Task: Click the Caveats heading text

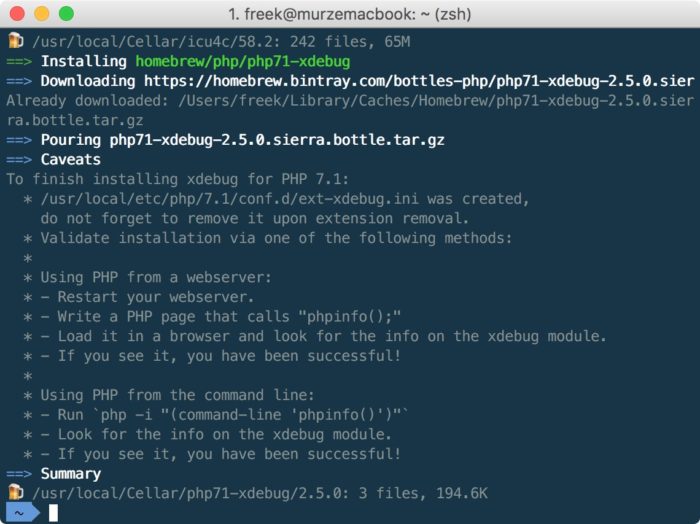Action: pos(71,159)
